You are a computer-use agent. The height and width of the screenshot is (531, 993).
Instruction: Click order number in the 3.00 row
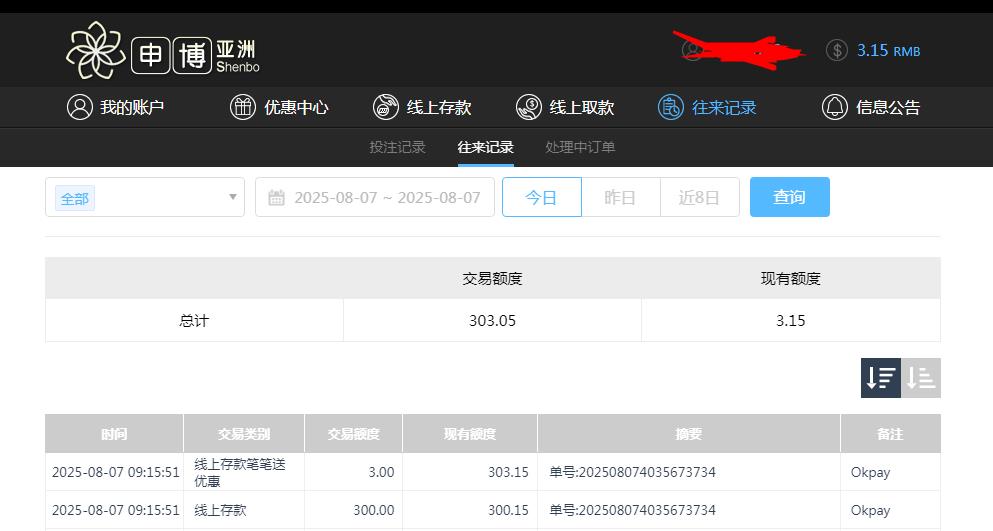click(x=632, y=472)
